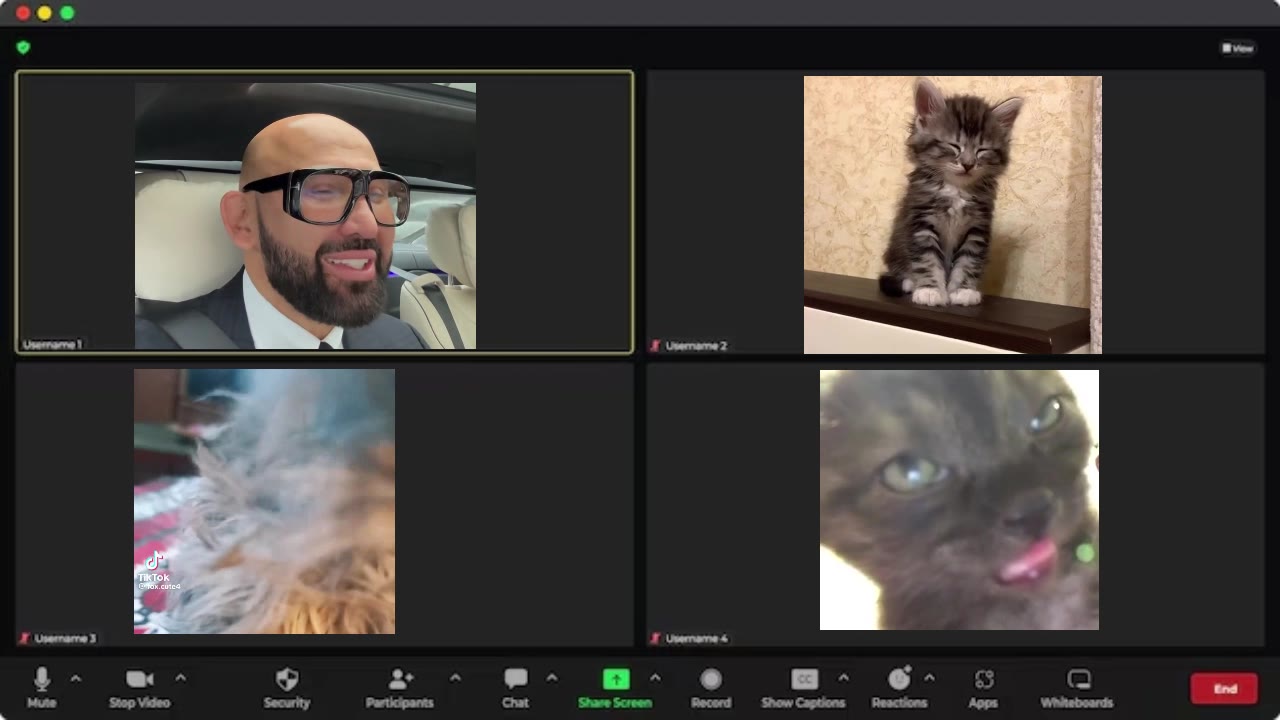Click the muted mic icon of Username 3

(x=25, y=638)
